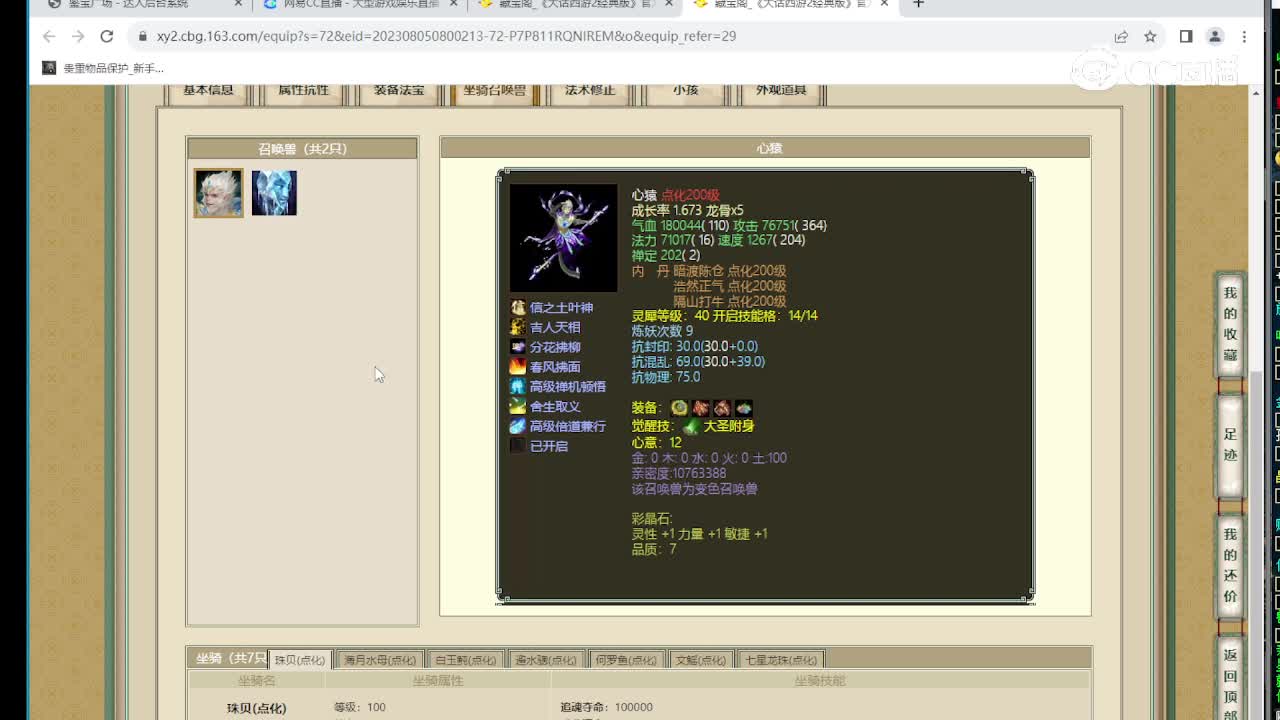Click the second equipment icon after 装备

tap(701, 408)
